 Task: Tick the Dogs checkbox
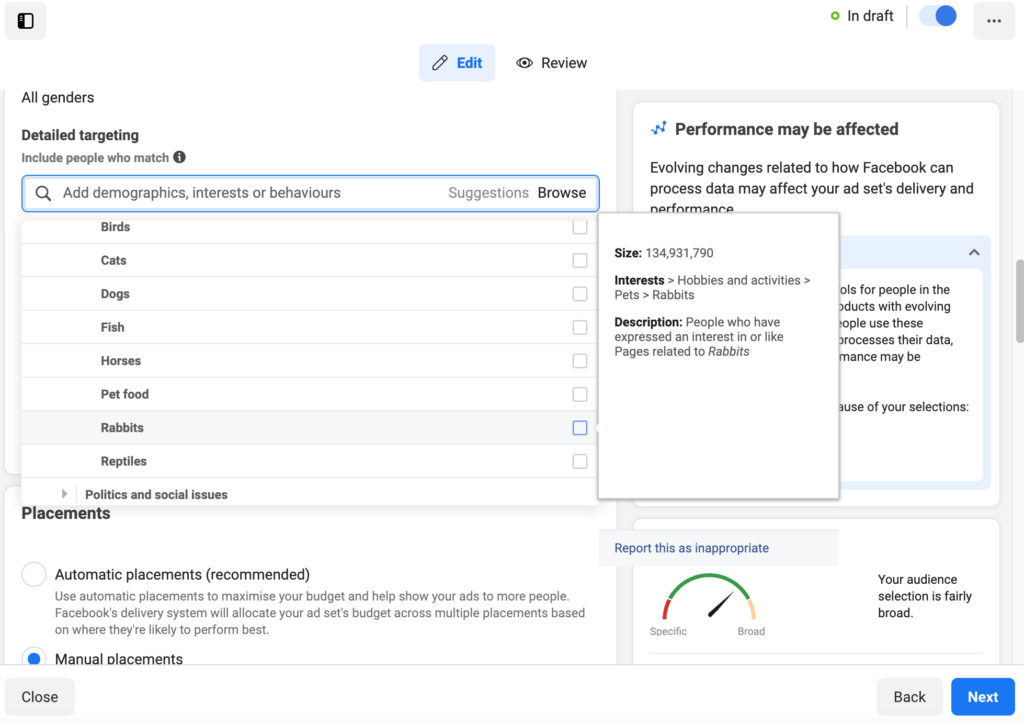coord(580,294)
